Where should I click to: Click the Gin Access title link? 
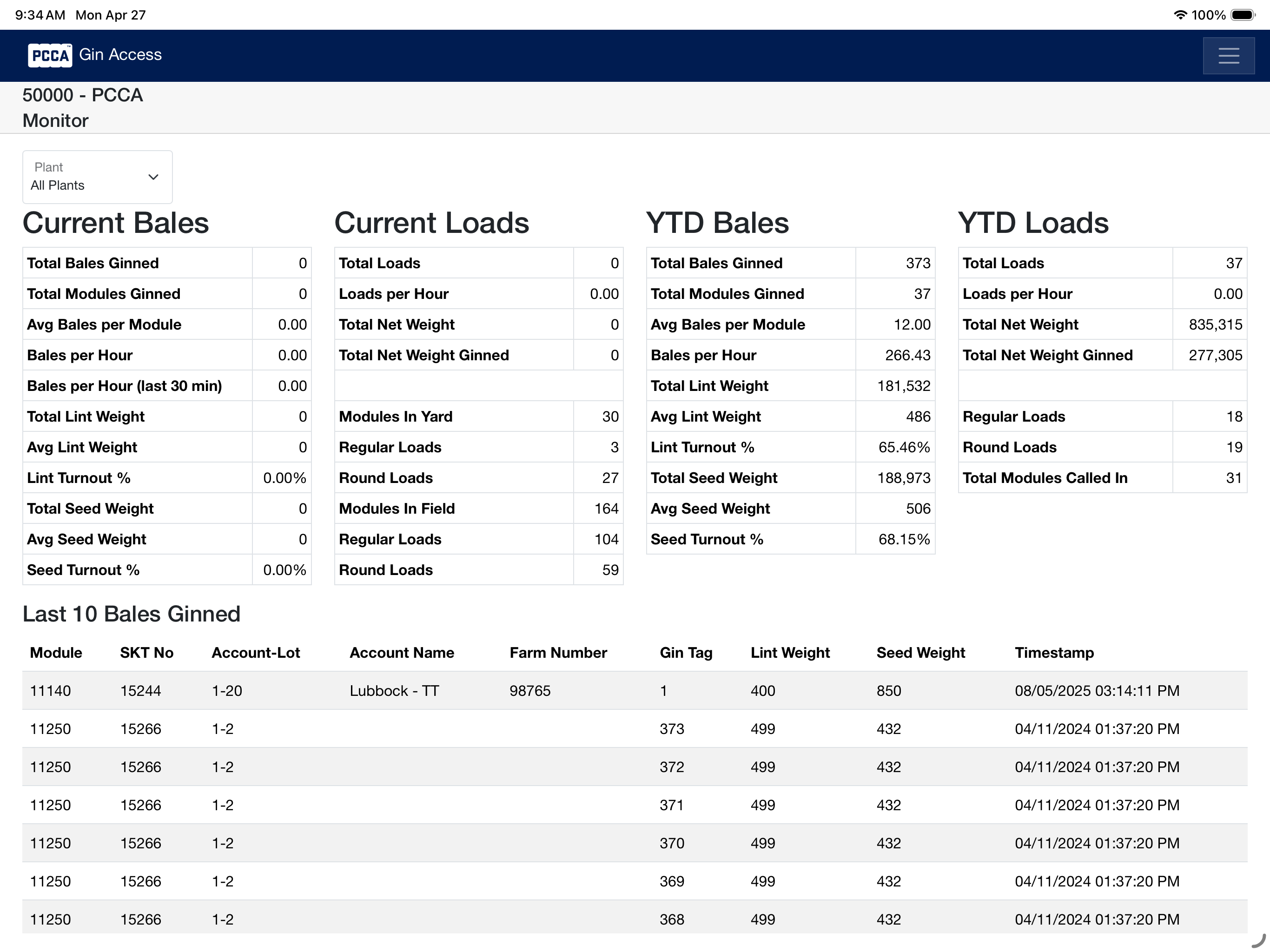[120, 54]
